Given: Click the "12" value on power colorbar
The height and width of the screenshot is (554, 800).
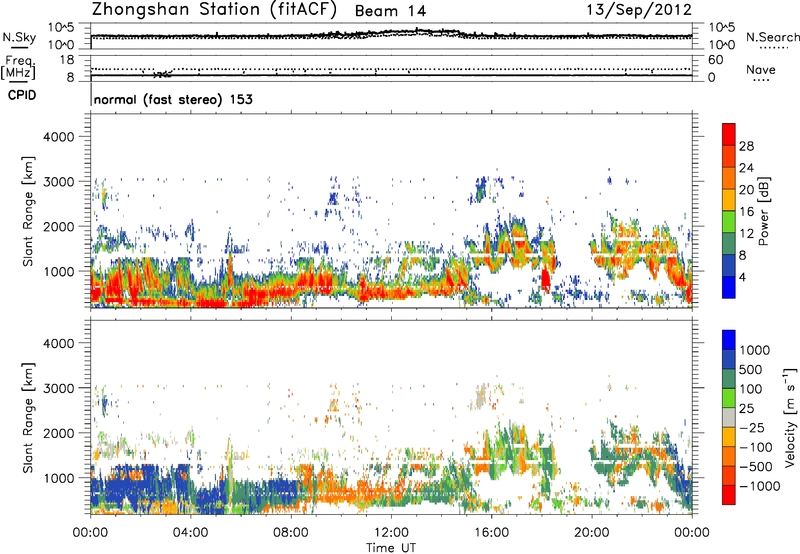Looking at the screenshot, I should (x=746, y=234).
